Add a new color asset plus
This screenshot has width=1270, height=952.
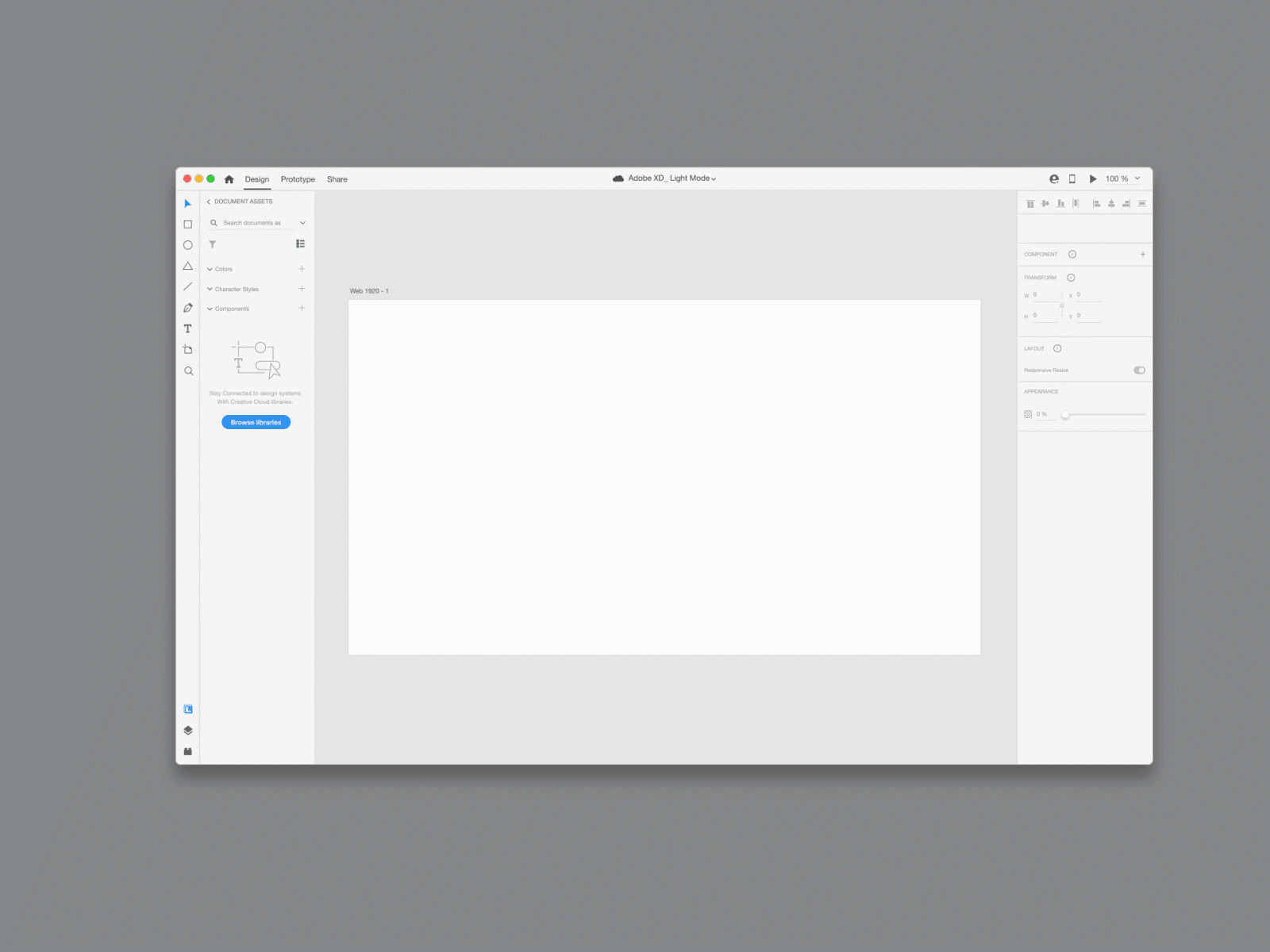click(x=302, y=269)
